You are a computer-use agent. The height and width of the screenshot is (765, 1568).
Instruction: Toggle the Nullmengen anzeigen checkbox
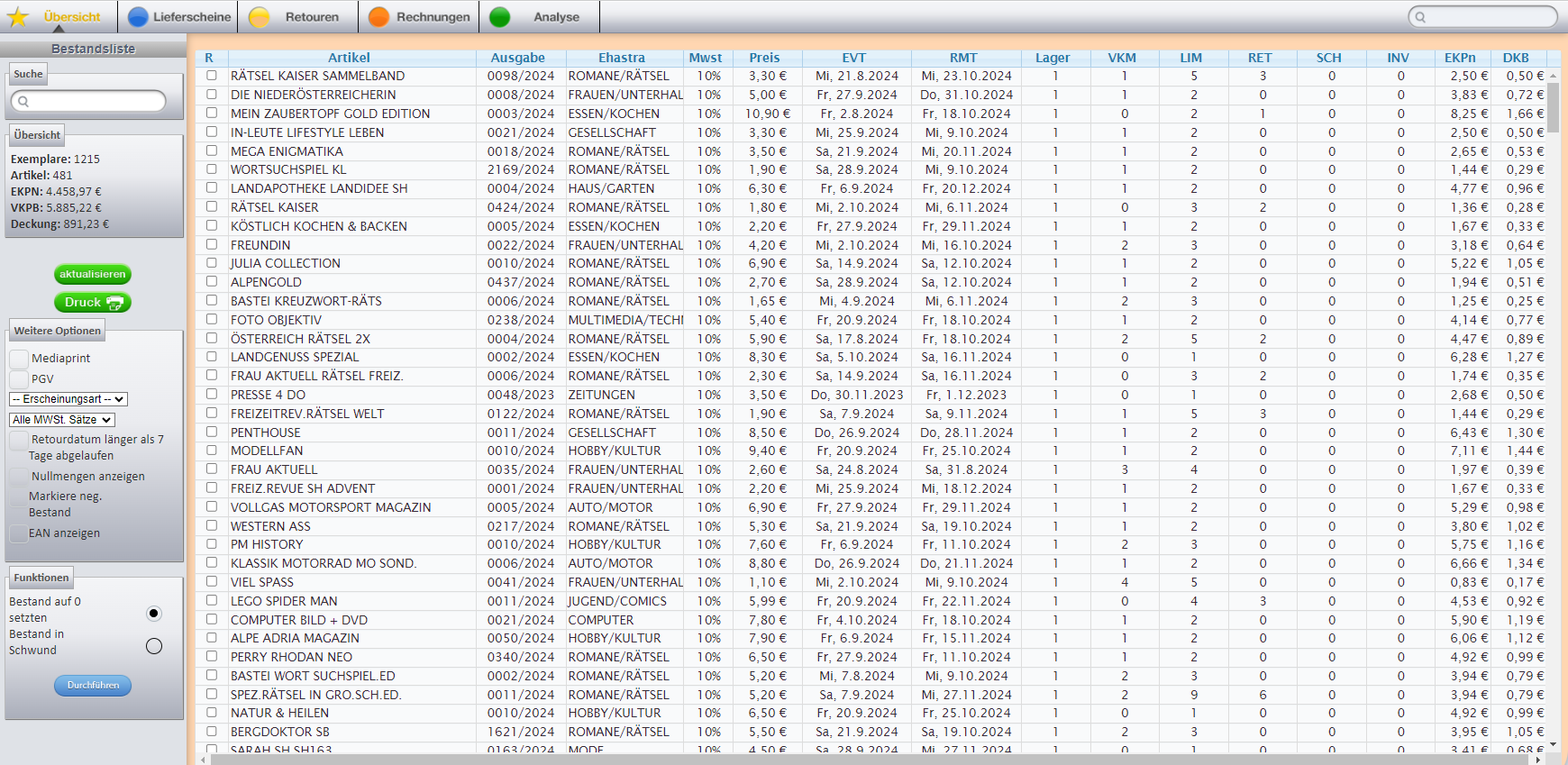(19, 477)
